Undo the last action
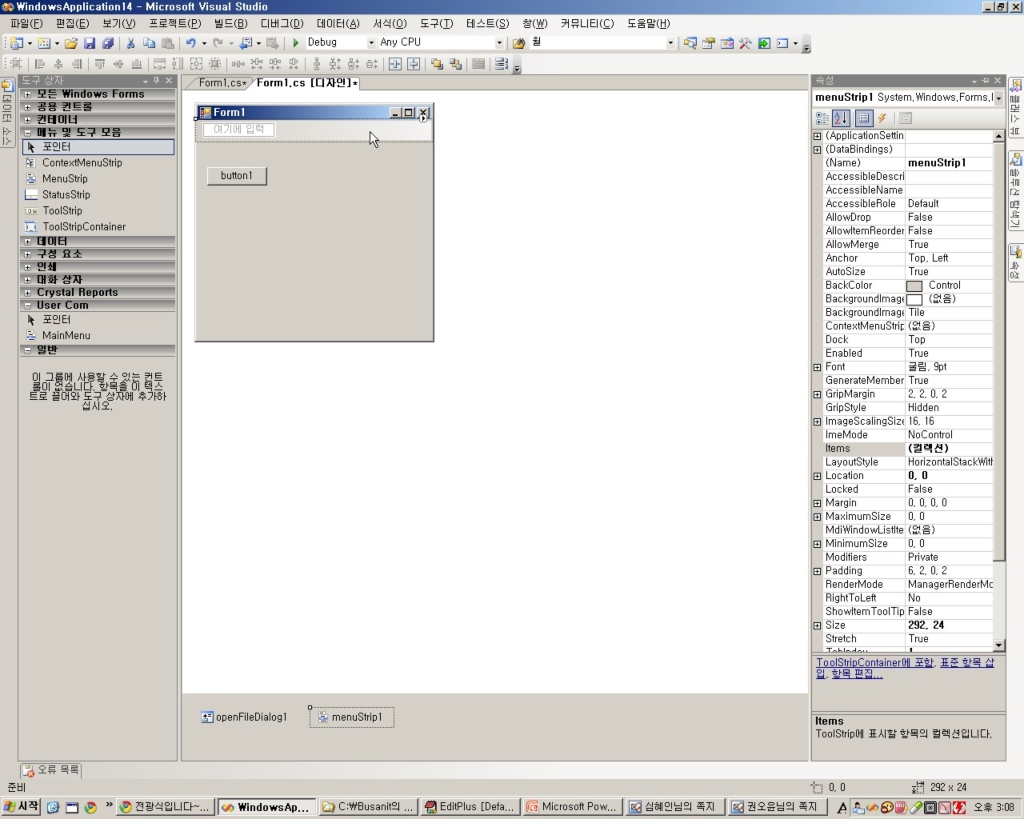The width and height of the screenshot is (1024, 819). point(190,43)
